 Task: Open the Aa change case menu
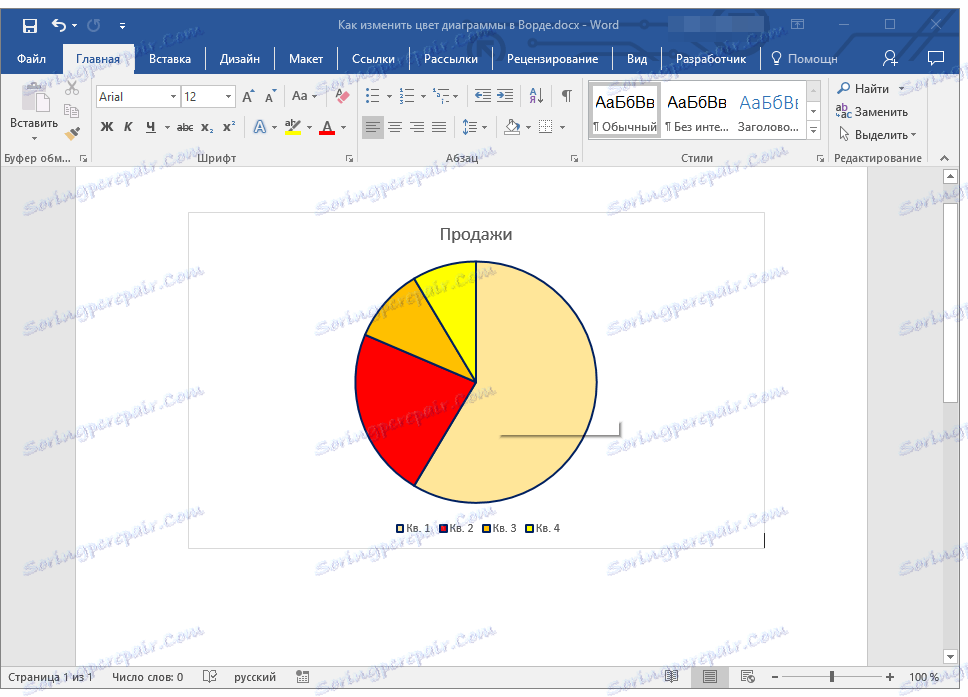[304, 96]
